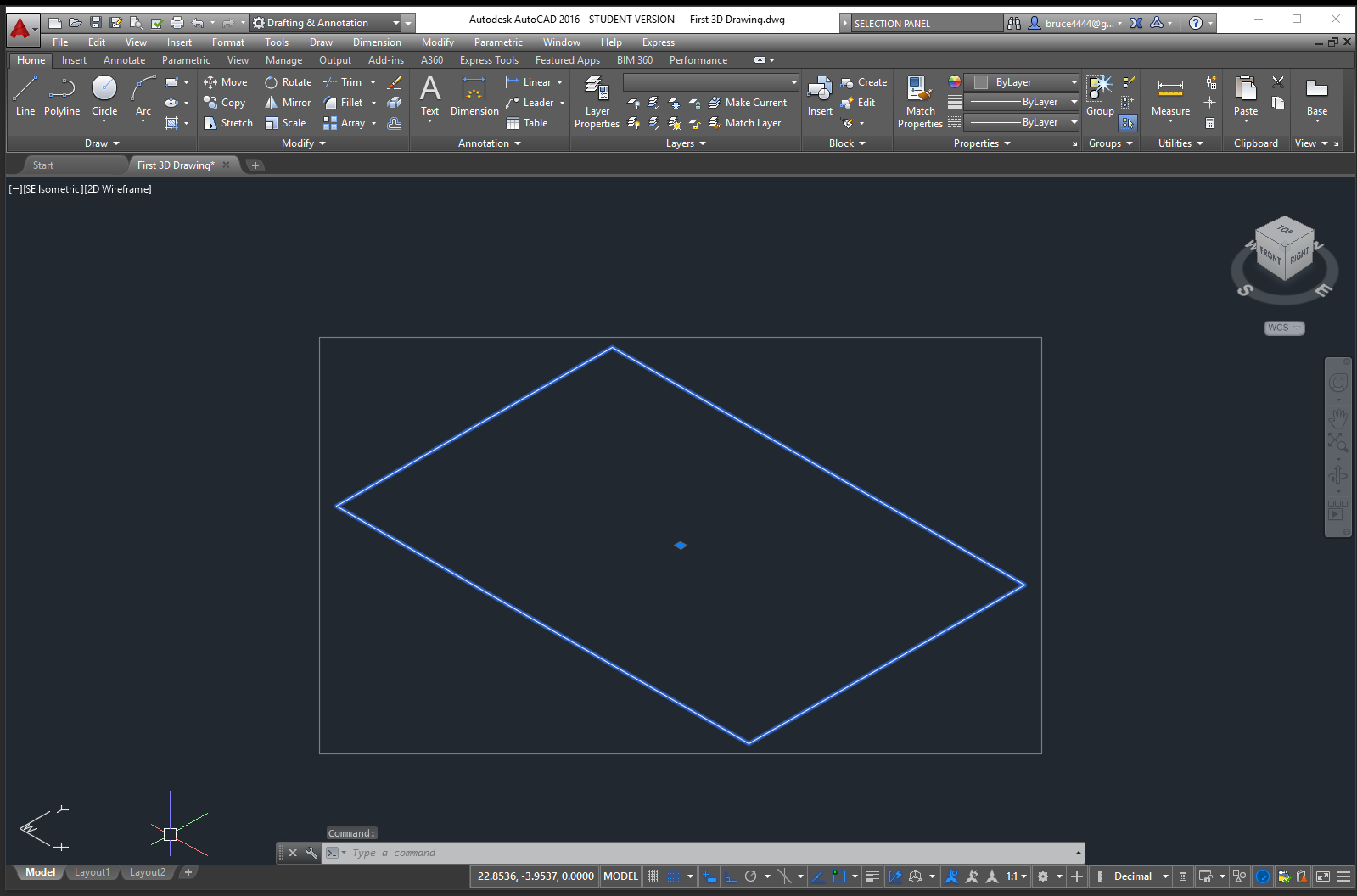
Task: Select the Circle tool
Action: click(x=104, y=95)
